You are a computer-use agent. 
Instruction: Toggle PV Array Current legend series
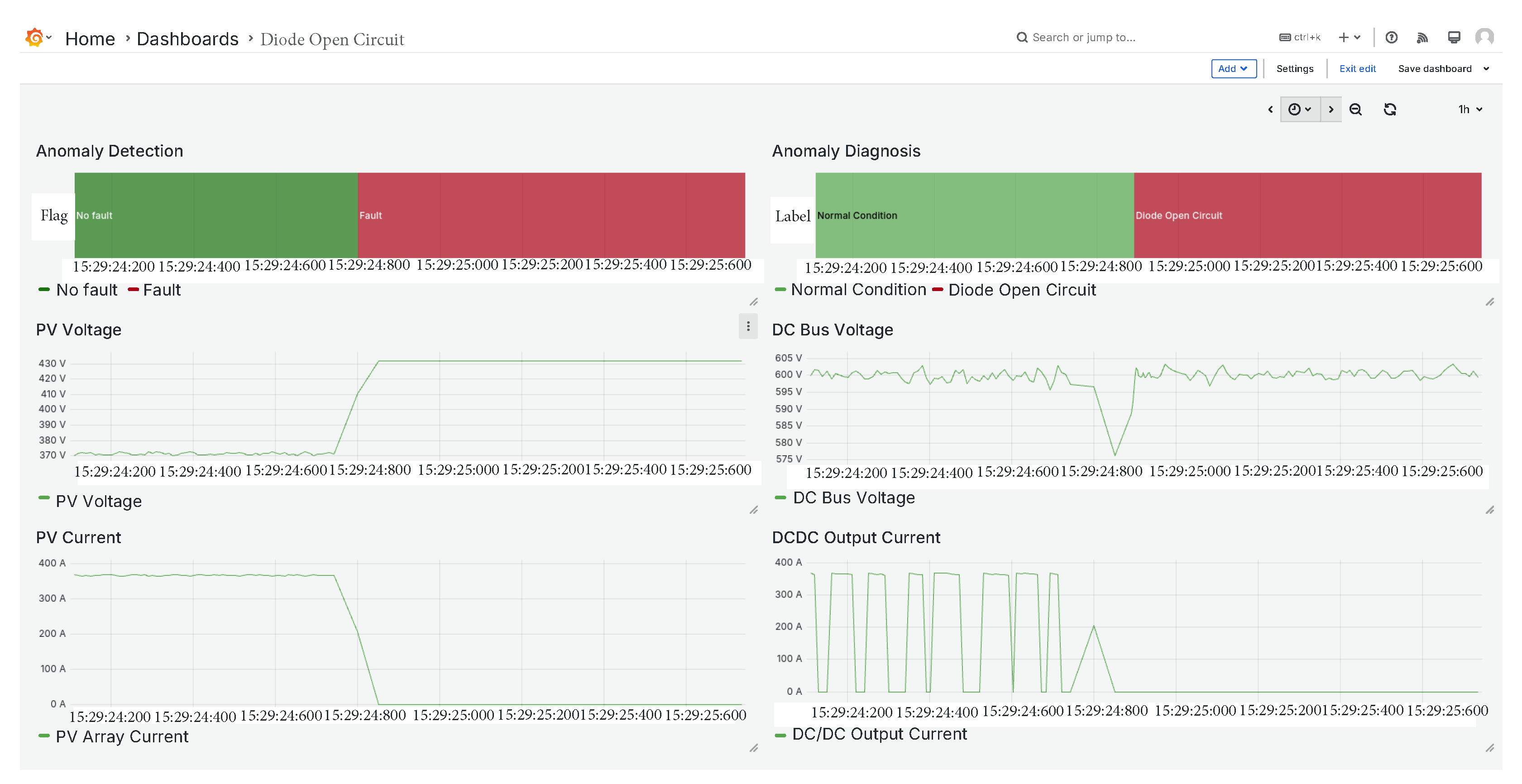click(x=122, y=737)
